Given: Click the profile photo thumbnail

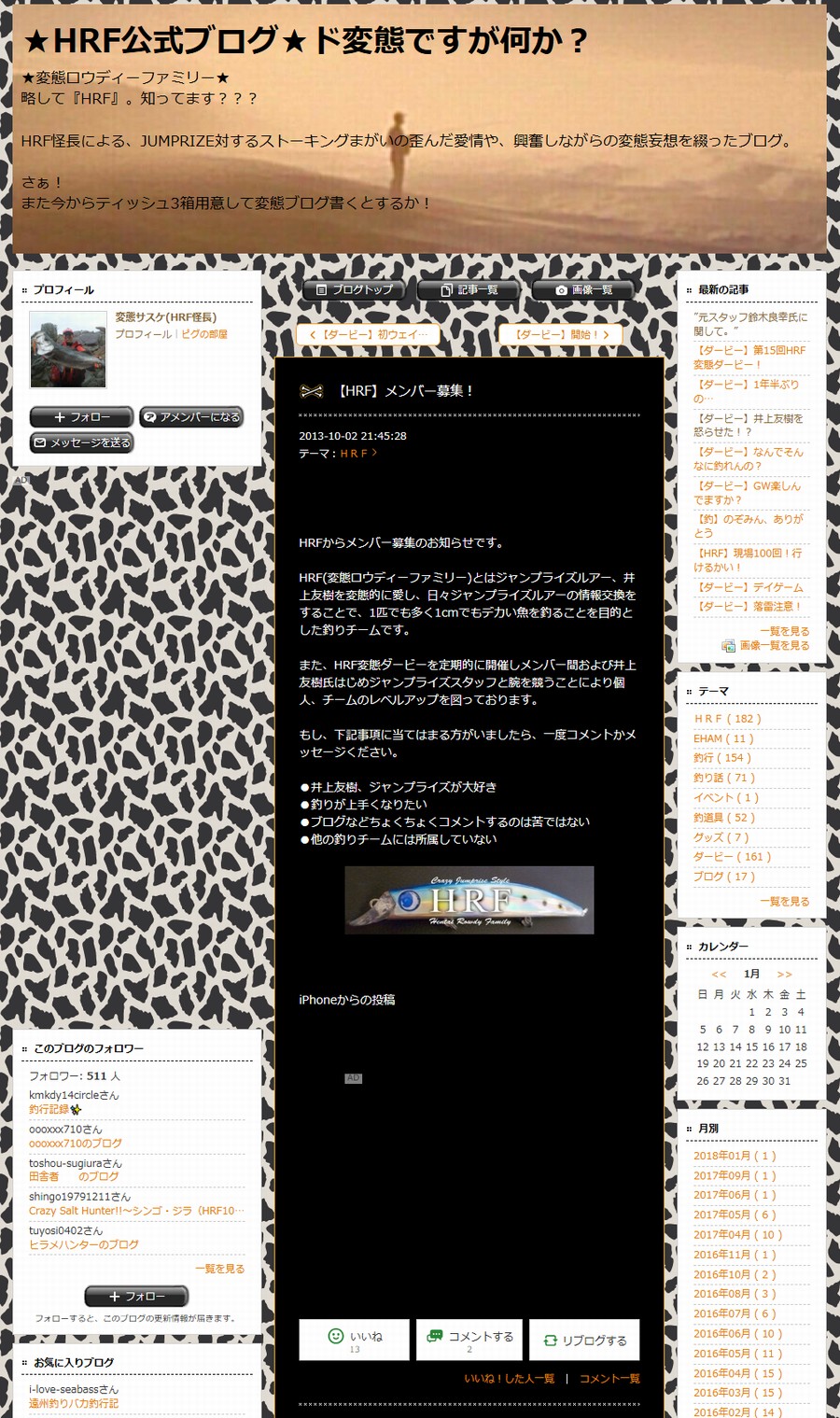Looking at the screenshot, I should [x=68, y=350].
